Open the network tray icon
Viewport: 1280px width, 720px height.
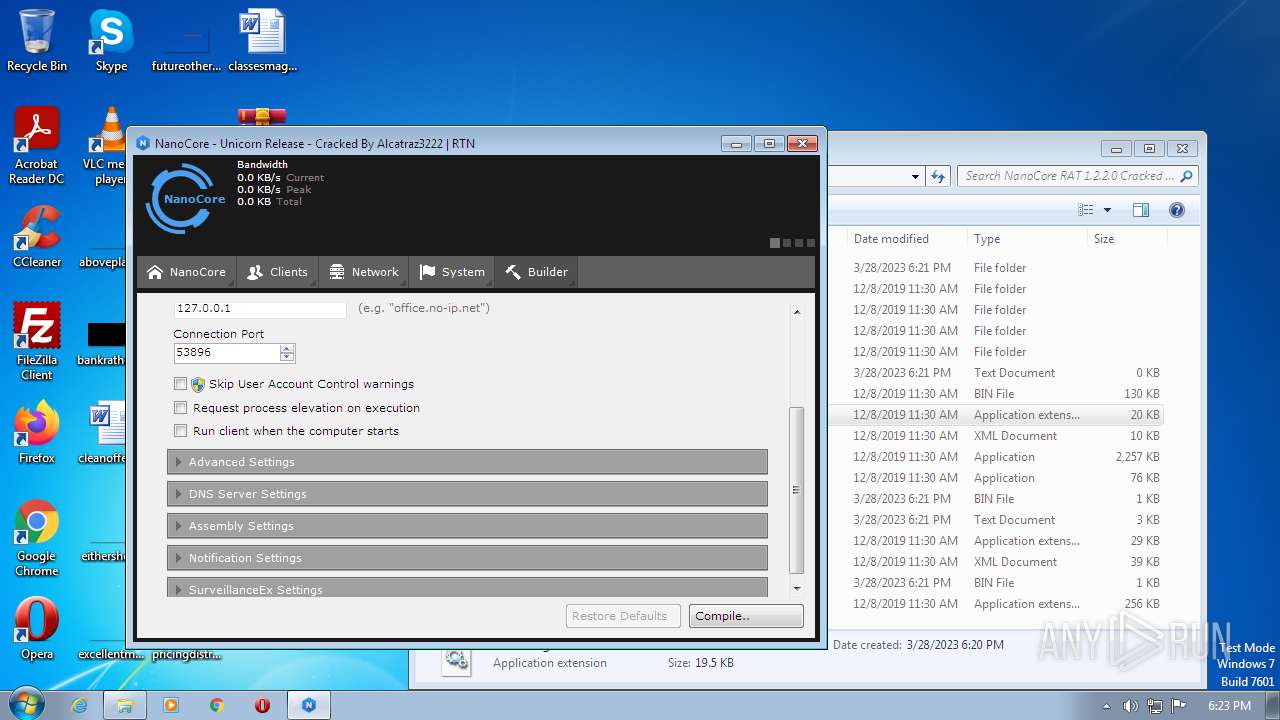click(x=1155, y=706)
